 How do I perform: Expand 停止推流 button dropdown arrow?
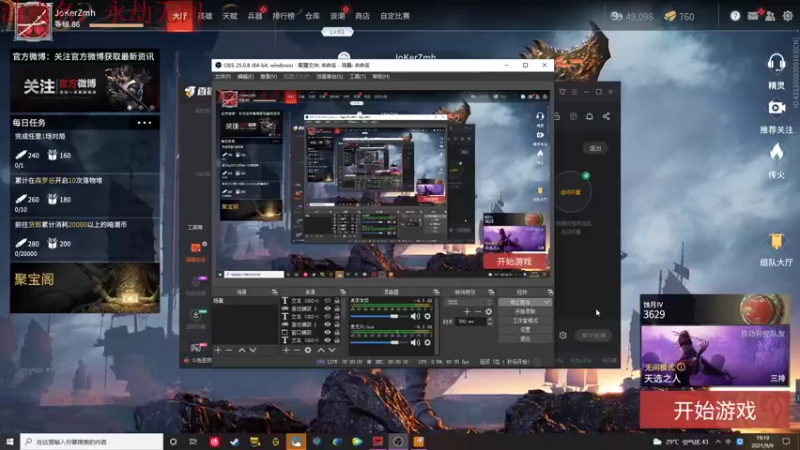[x=547, y=302]
